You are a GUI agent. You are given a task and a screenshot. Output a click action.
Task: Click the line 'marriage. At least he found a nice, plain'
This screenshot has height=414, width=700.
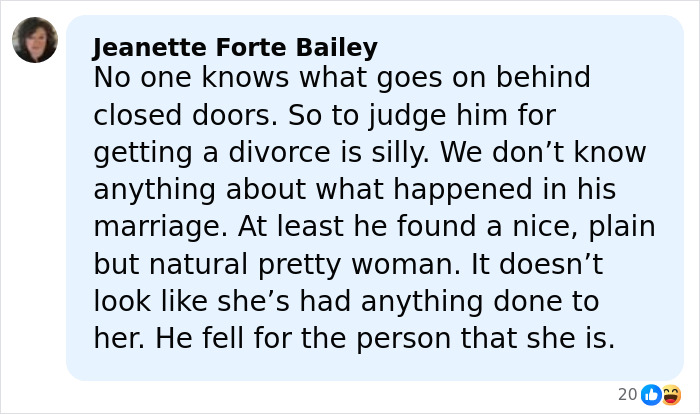click(x=374, y=227)
